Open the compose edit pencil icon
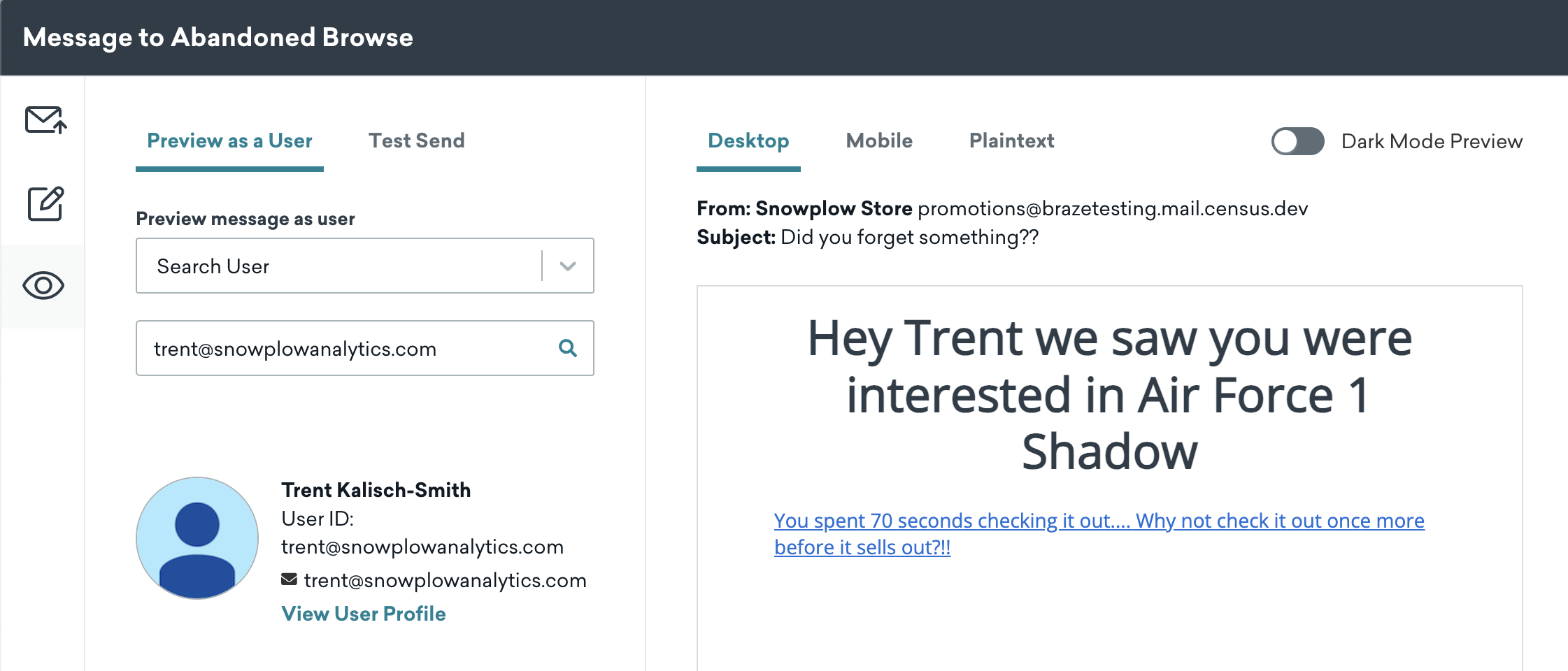1568x671 pixels. click(45, 203)
